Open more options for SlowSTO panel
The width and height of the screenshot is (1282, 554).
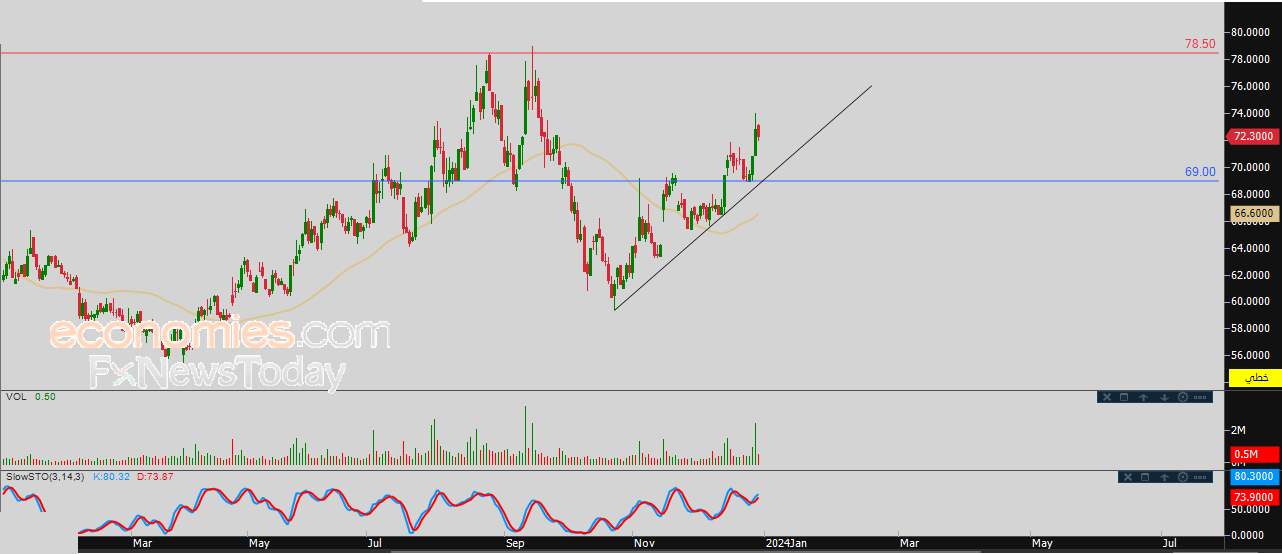[1200, 477]
